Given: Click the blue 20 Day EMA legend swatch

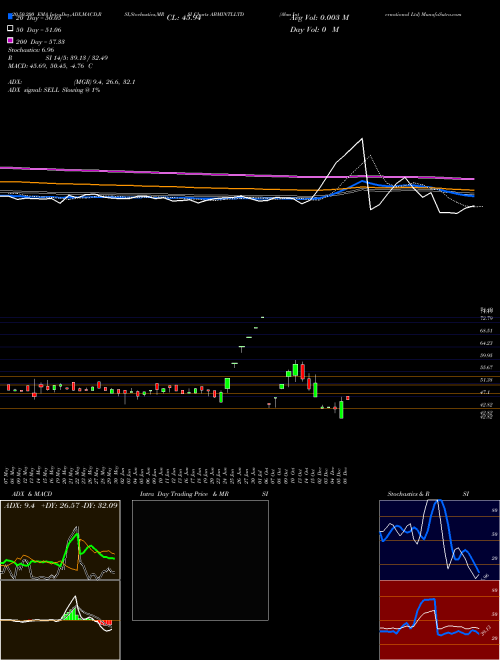Looking at the screenshot, I should pyautogui.click(x=10, y=17).
